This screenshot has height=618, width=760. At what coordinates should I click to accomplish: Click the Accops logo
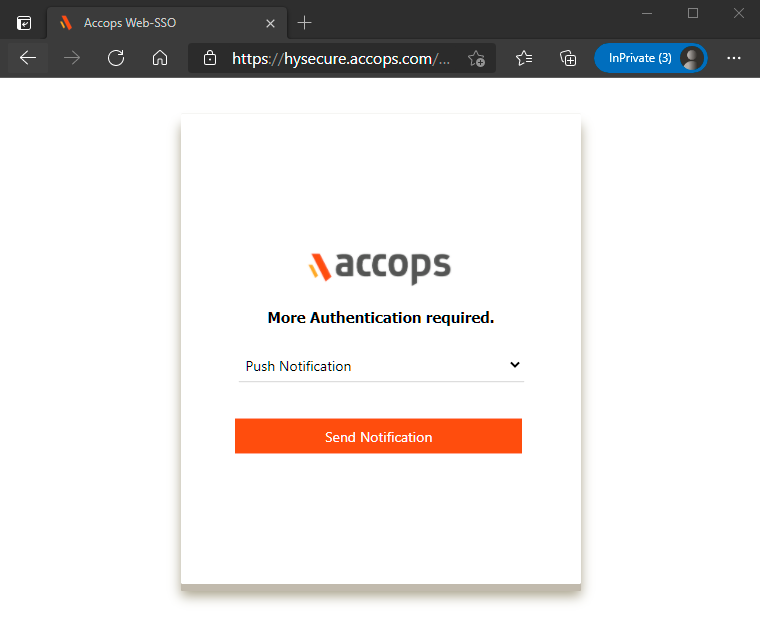click(x=380, y=266)
